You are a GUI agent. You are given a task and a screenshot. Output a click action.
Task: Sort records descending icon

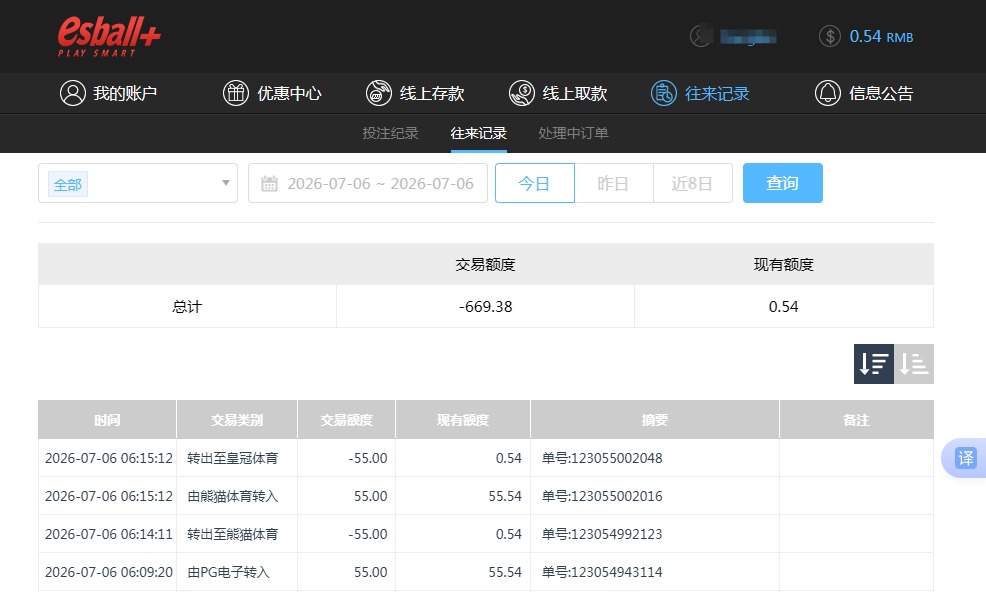(873, 364)
